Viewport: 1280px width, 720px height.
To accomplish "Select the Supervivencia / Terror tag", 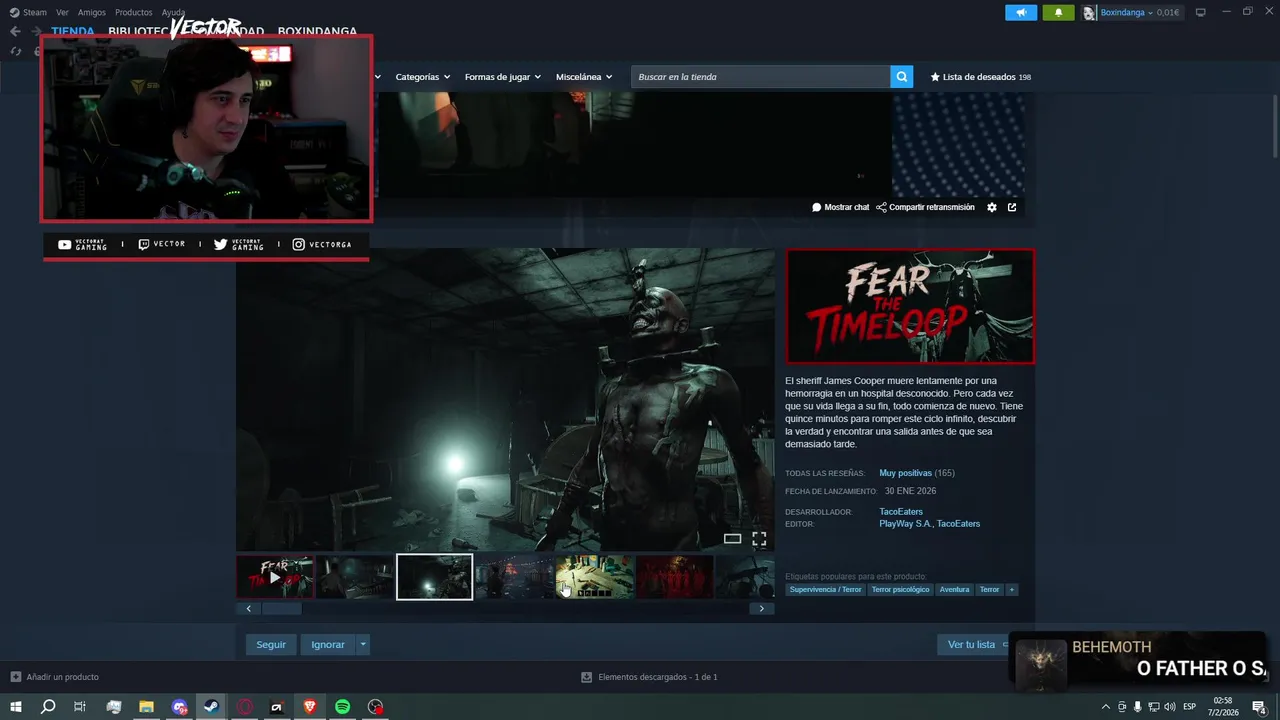I will click(x=825, y=590).
